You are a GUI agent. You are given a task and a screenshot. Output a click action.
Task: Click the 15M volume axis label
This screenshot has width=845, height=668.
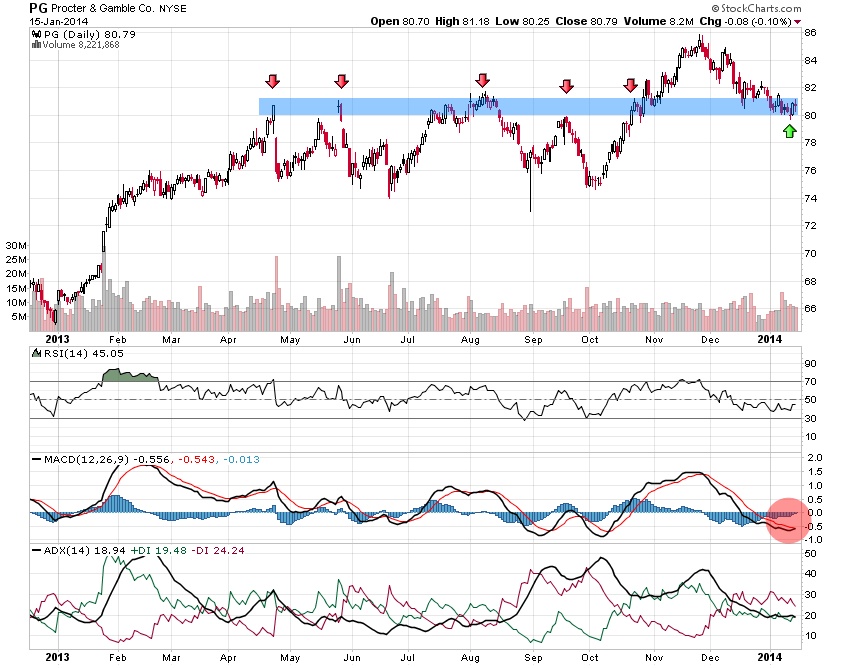tap(16, 288)
